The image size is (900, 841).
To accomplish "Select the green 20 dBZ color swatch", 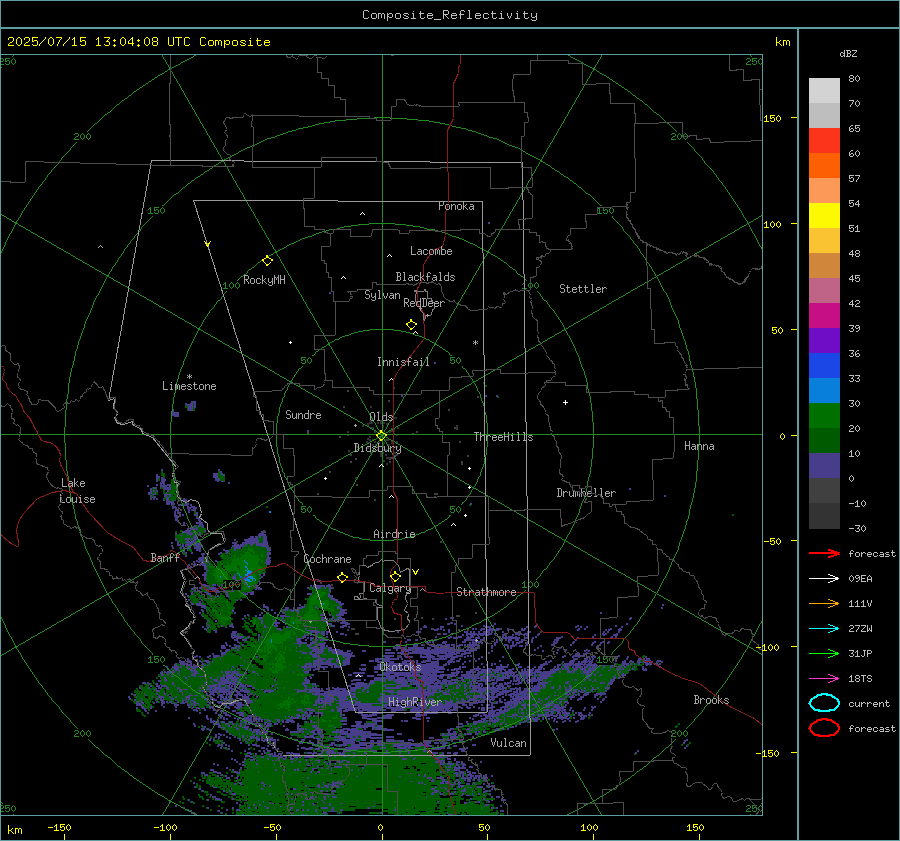I will point(824,415).
